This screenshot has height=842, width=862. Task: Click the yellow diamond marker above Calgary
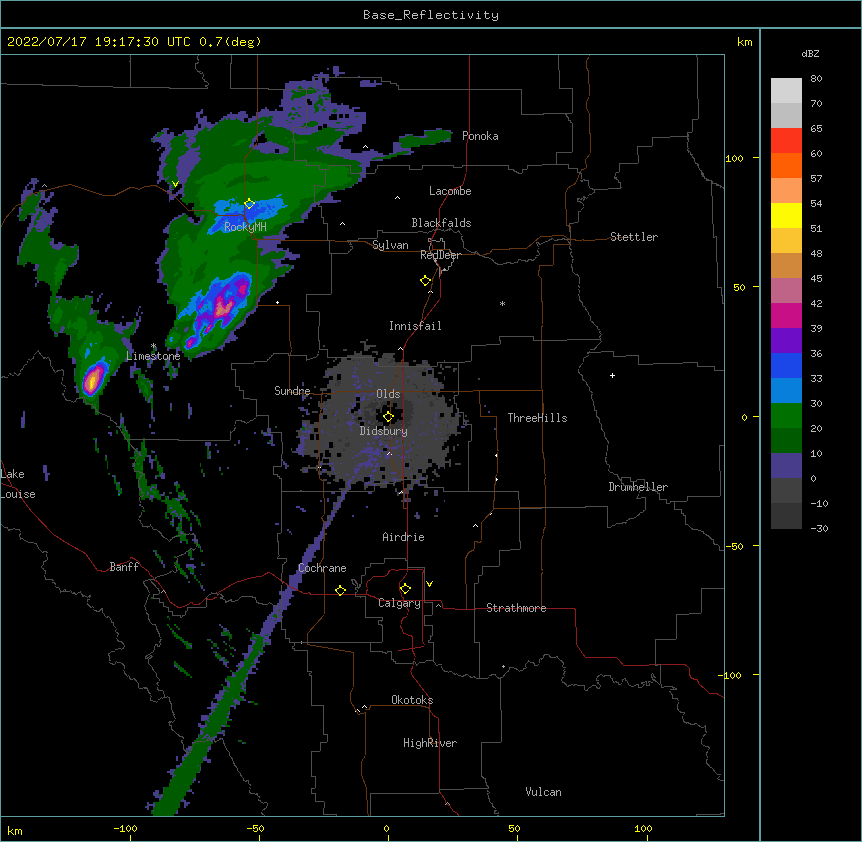pyautogui.click(x=405, y=589)
